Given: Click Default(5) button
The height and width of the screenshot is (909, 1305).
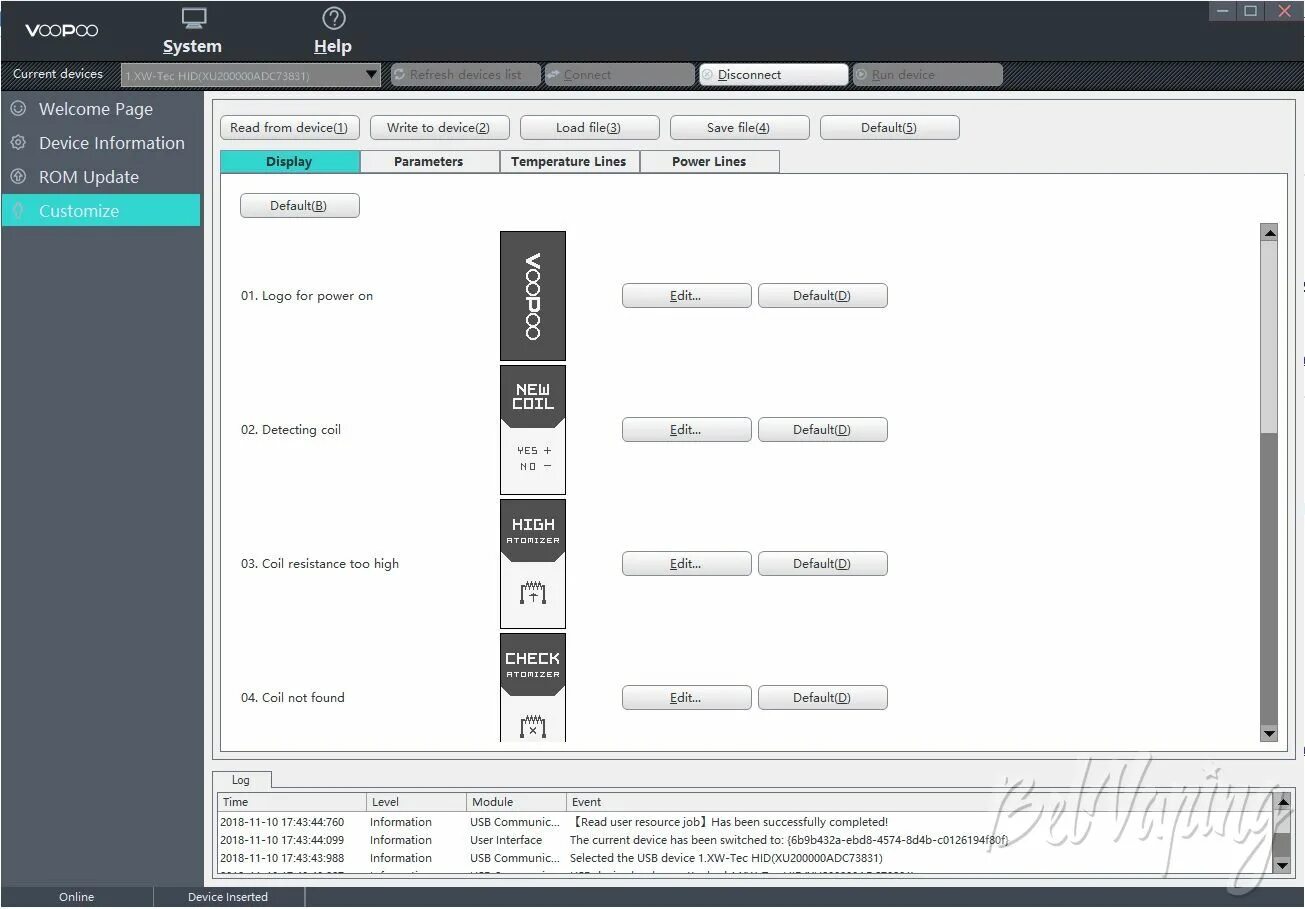Looking at the screenshot, I should [890, 128].
